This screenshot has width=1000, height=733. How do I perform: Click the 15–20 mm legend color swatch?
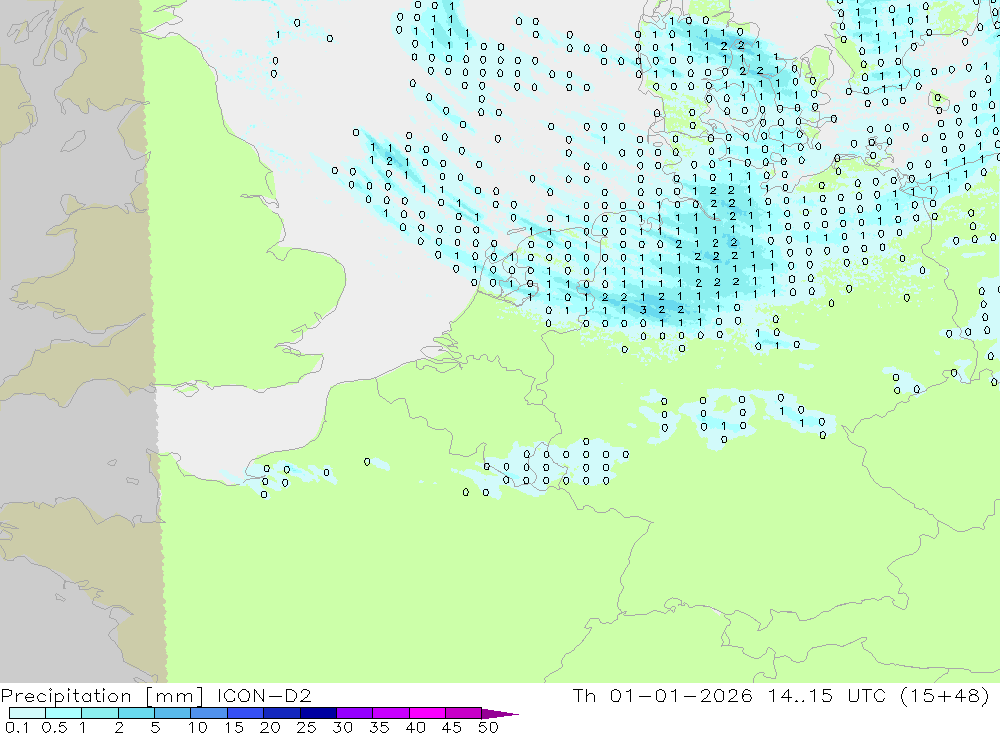pos(245,713)
